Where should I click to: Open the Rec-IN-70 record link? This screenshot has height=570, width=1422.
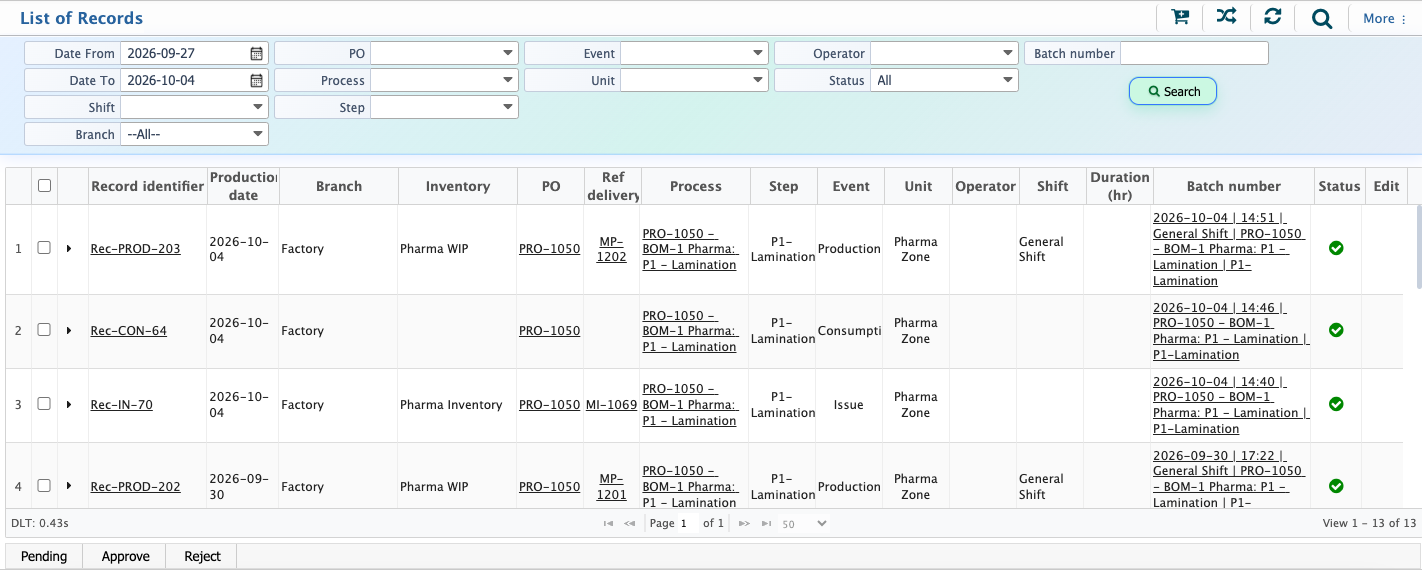click(122, 404)
